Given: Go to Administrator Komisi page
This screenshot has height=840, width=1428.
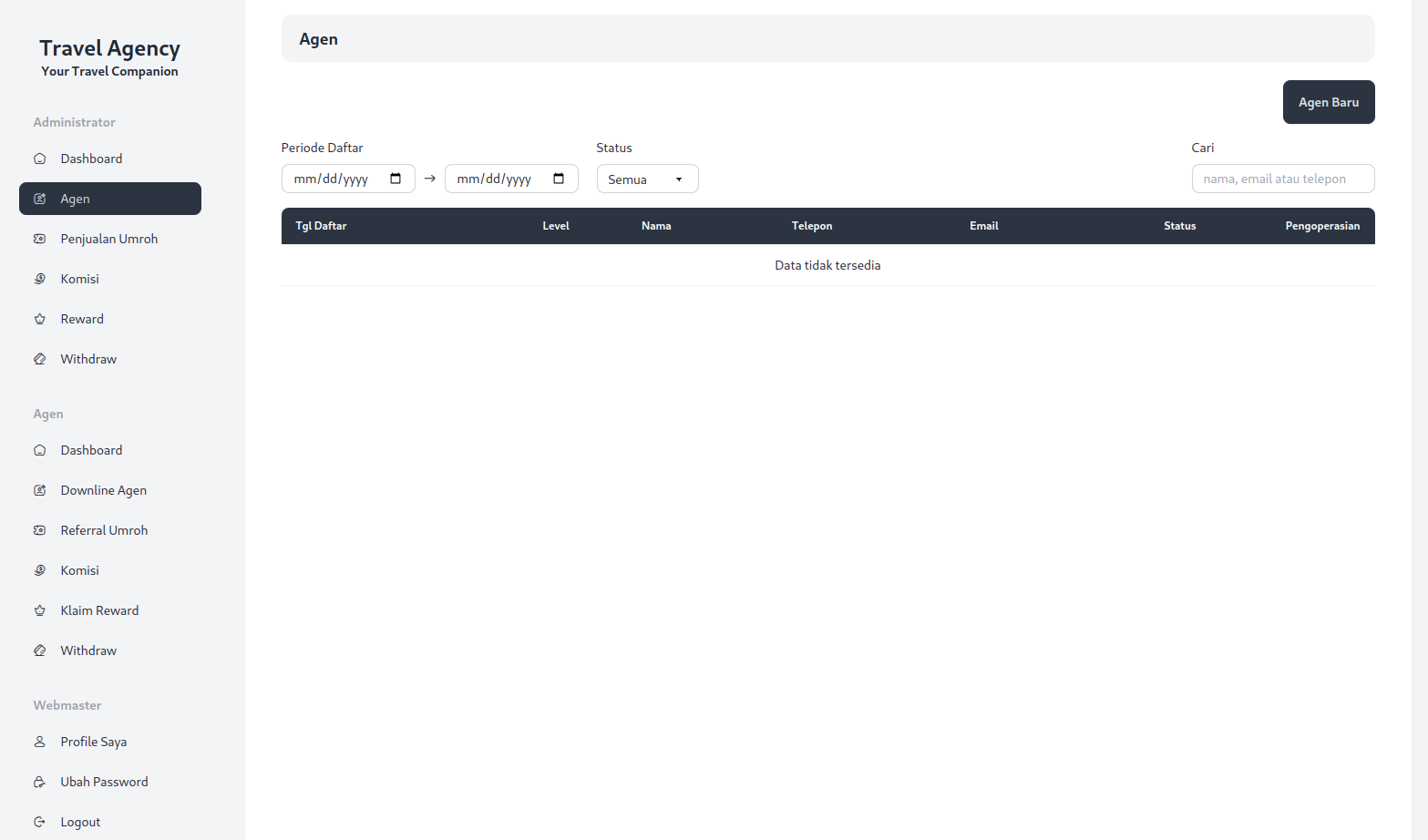Looking at the screenshot, I should [x=80, y=279].
